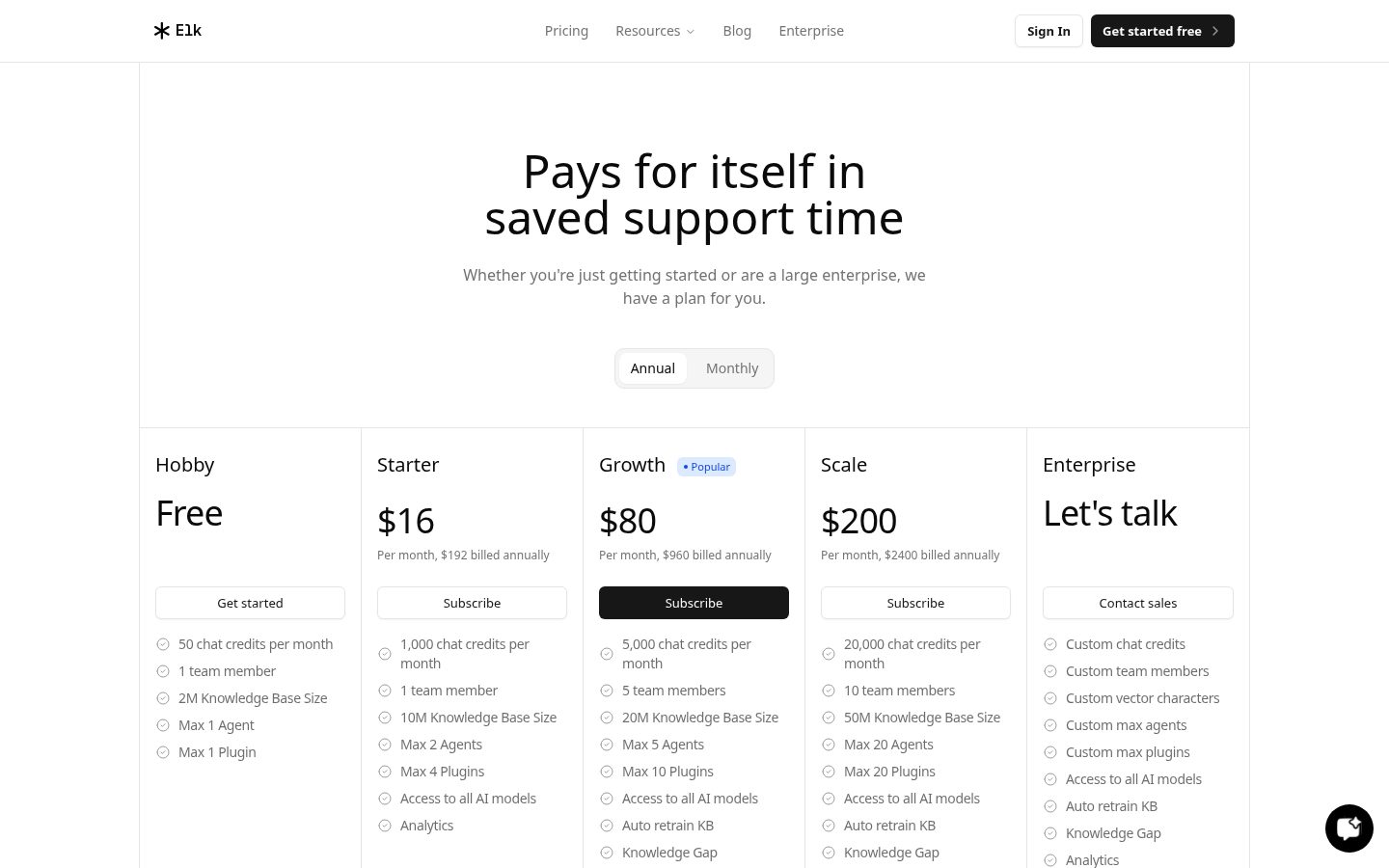The height and width of the screenshot is (868, 1389).
Task: Click checkmark icon beside Max 1 Plugin
Action: pos(163,752)
